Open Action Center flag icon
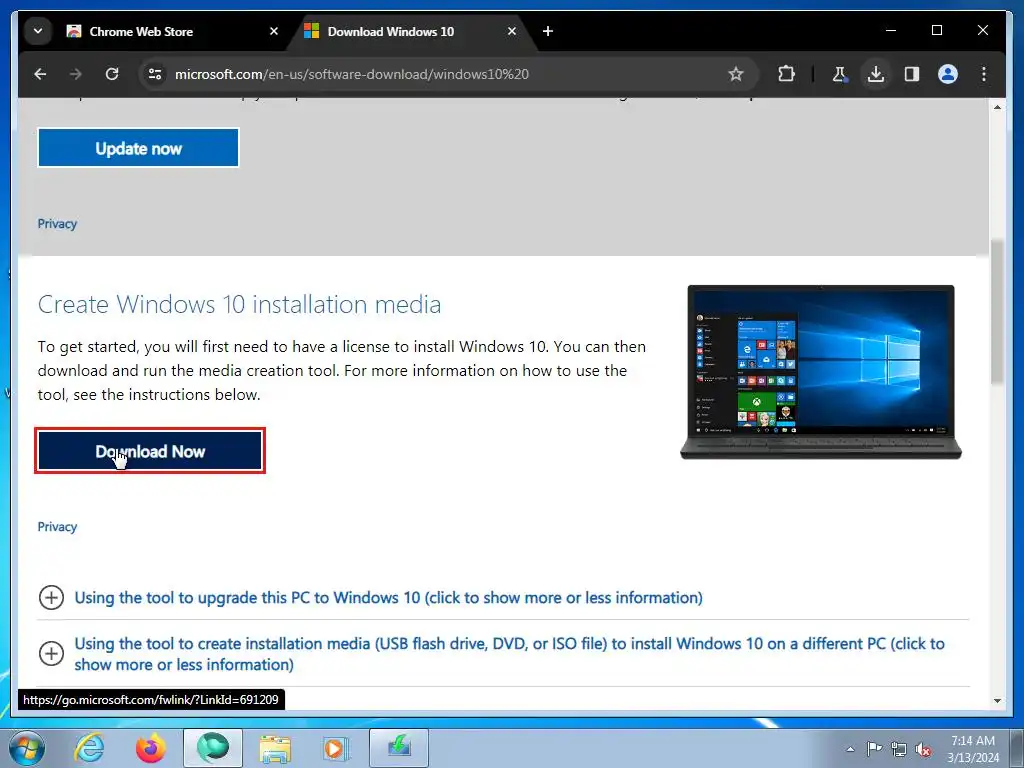1024x768 pixels. 874,749
